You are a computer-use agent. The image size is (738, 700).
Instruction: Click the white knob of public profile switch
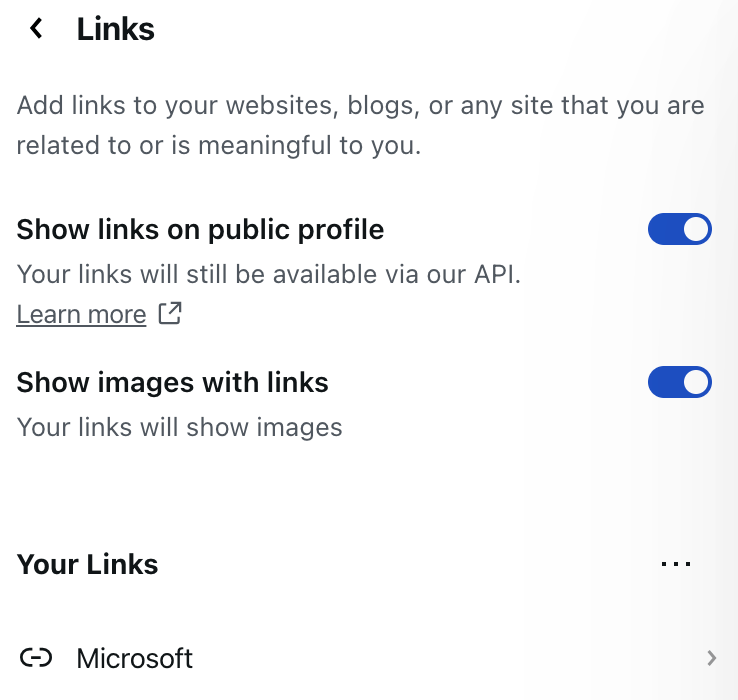click(x=697, y=229)
